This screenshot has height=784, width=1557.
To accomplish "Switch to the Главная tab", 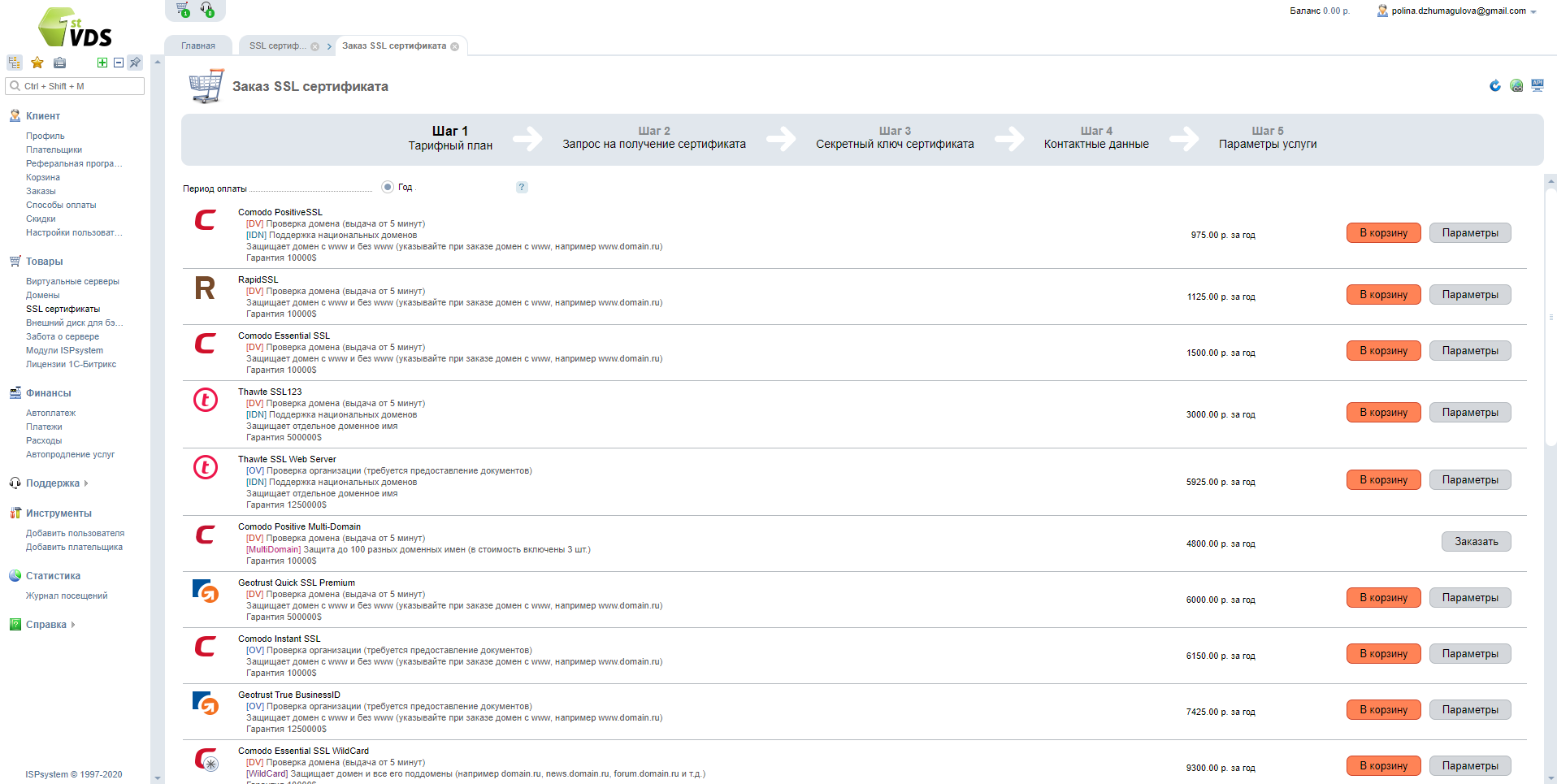I will (x=198, y=45).
